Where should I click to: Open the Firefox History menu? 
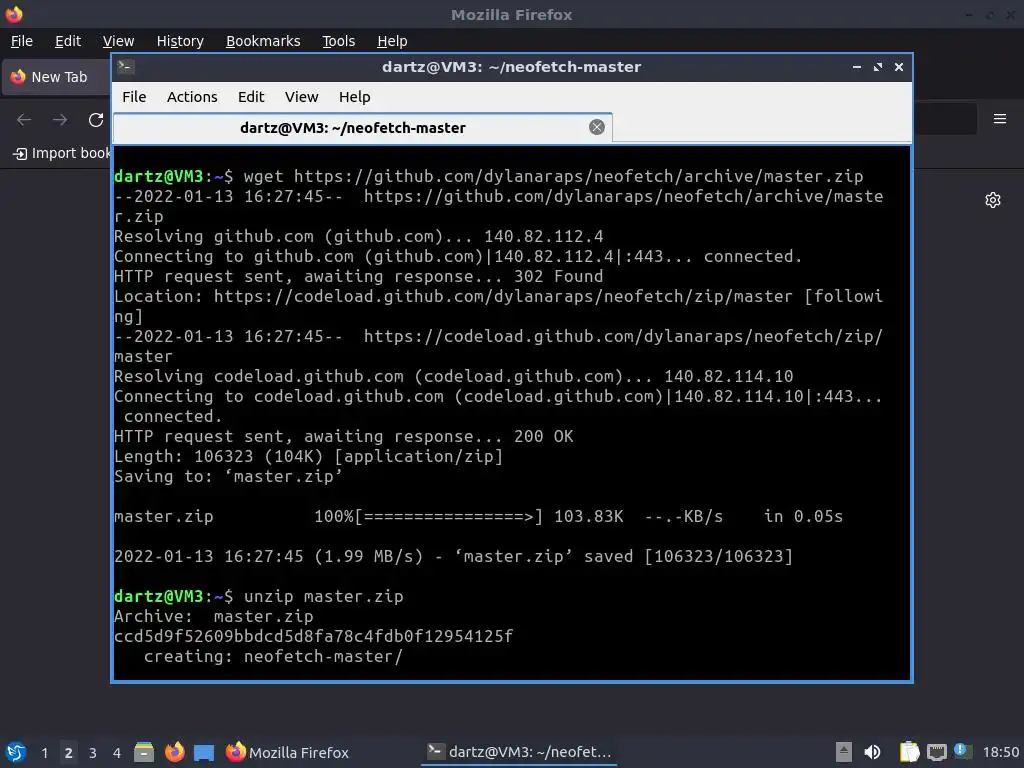pos(180,41)
